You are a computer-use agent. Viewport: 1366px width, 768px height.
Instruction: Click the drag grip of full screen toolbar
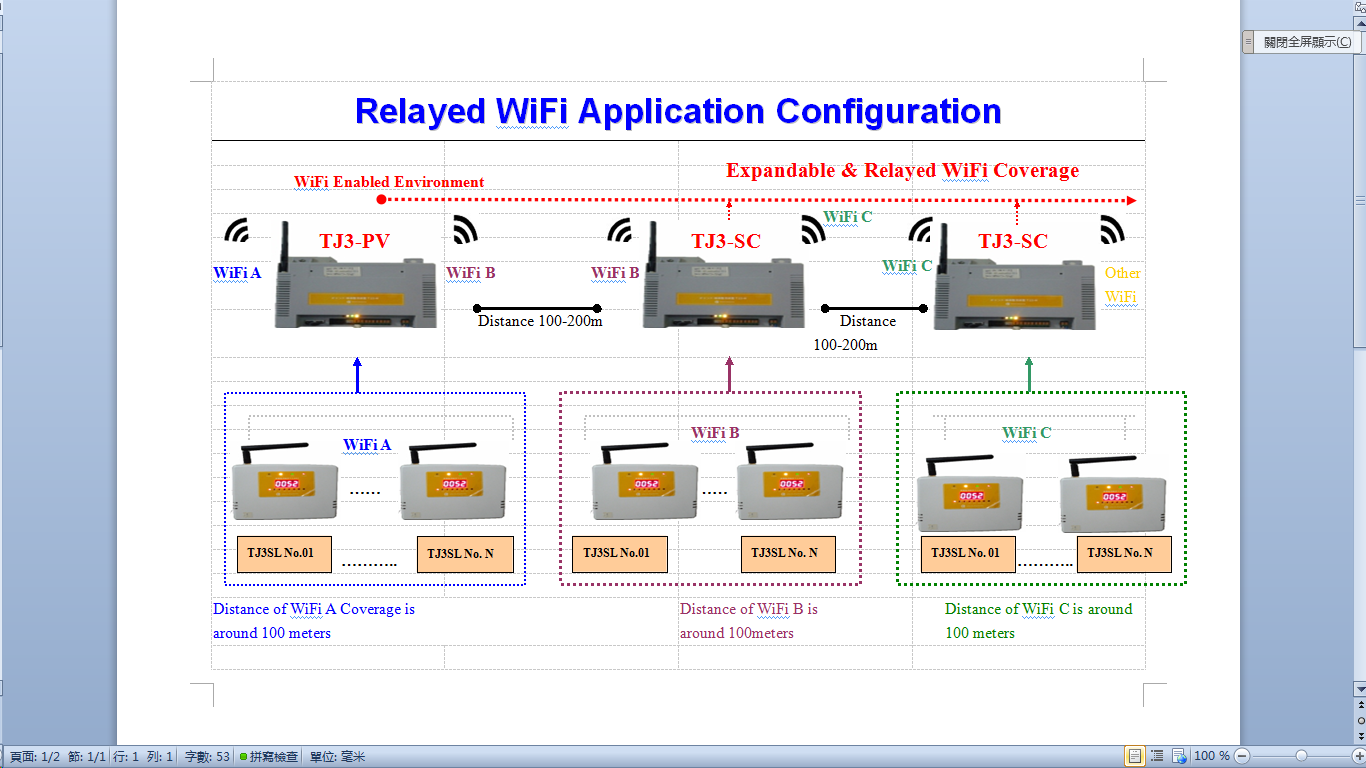1248,42
